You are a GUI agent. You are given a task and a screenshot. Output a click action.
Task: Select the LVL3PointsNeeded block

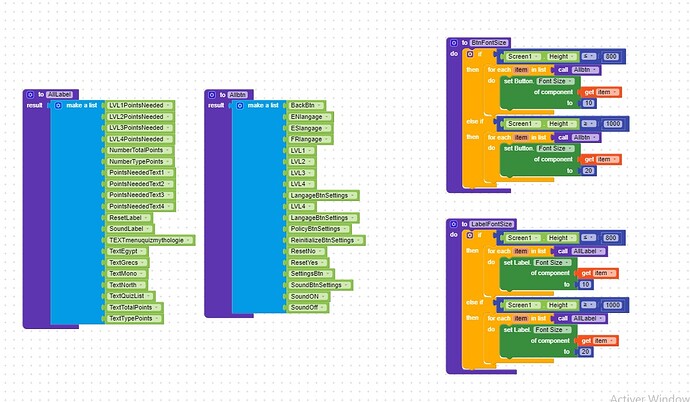point(140,128)
